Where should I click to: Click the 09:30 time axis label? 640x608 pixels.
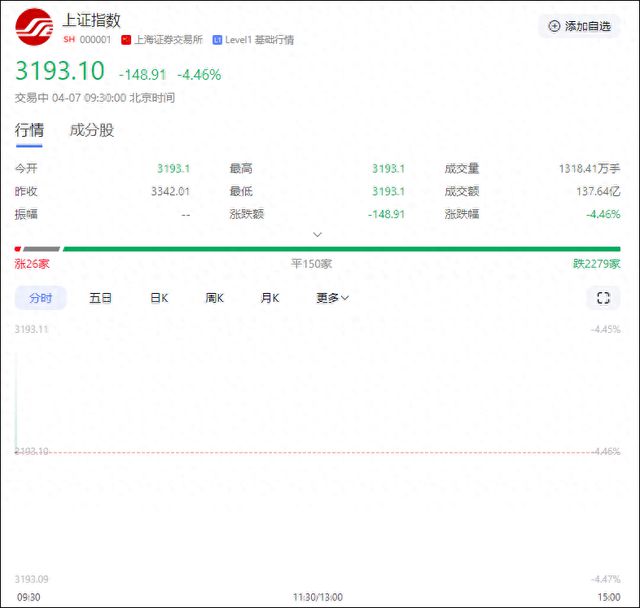[29, 597]
